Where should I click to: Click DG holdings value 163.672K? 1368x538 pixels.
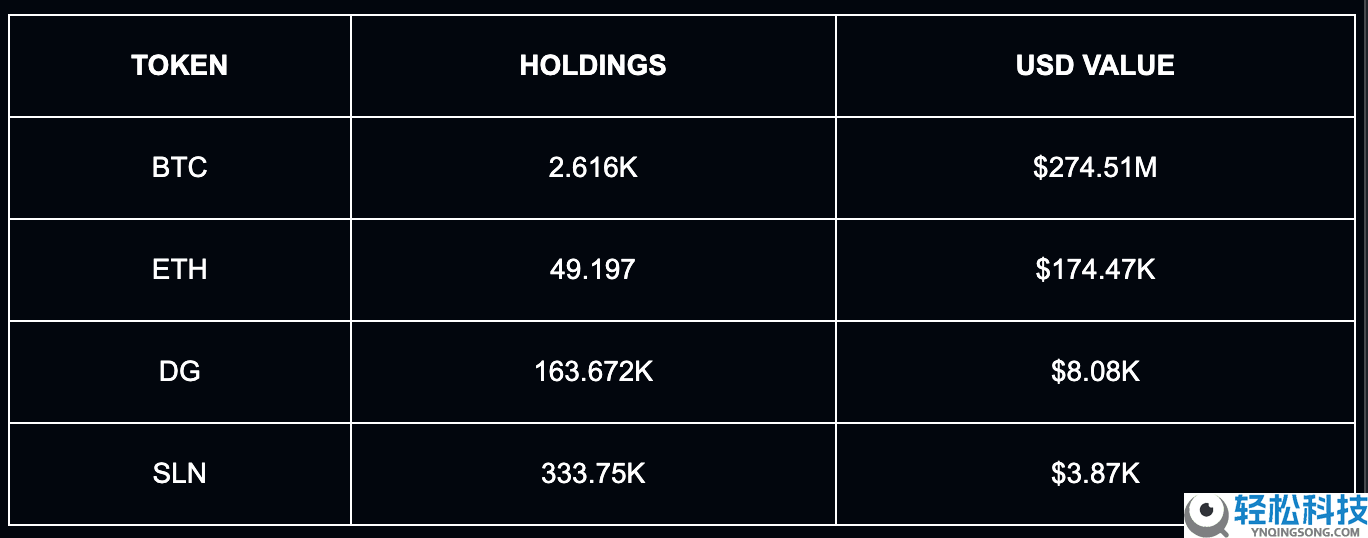point(593,371)
